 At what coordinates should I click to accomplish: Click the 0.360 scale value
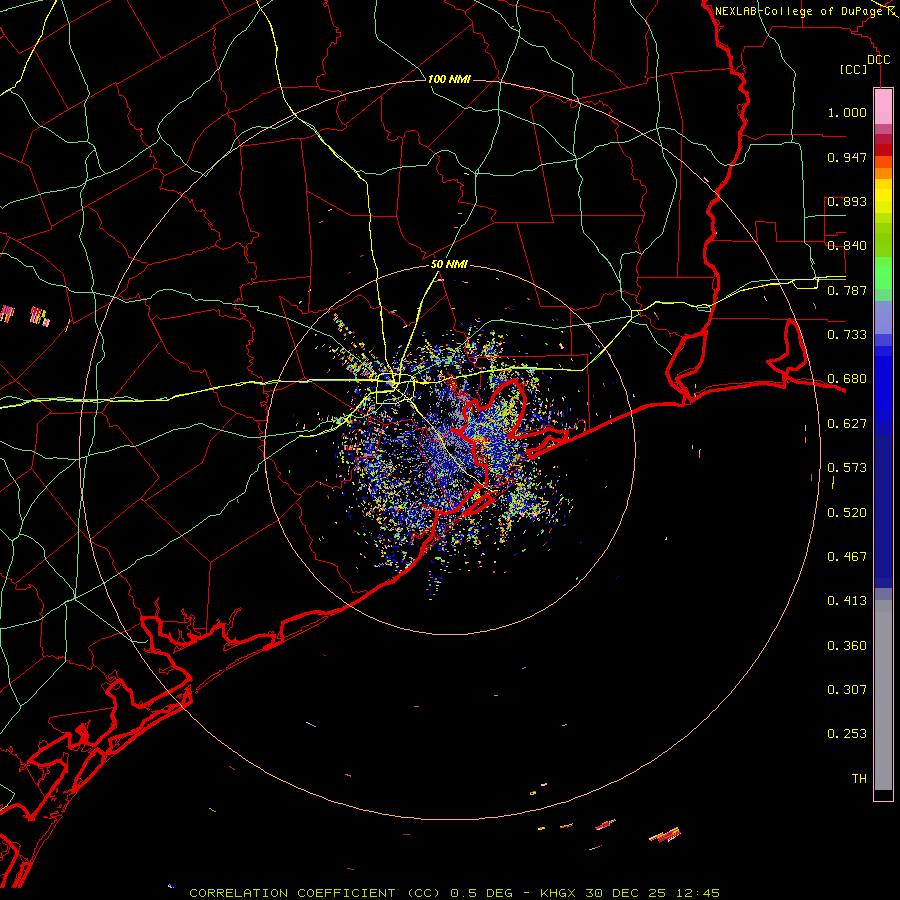click(x=847, y=646)
